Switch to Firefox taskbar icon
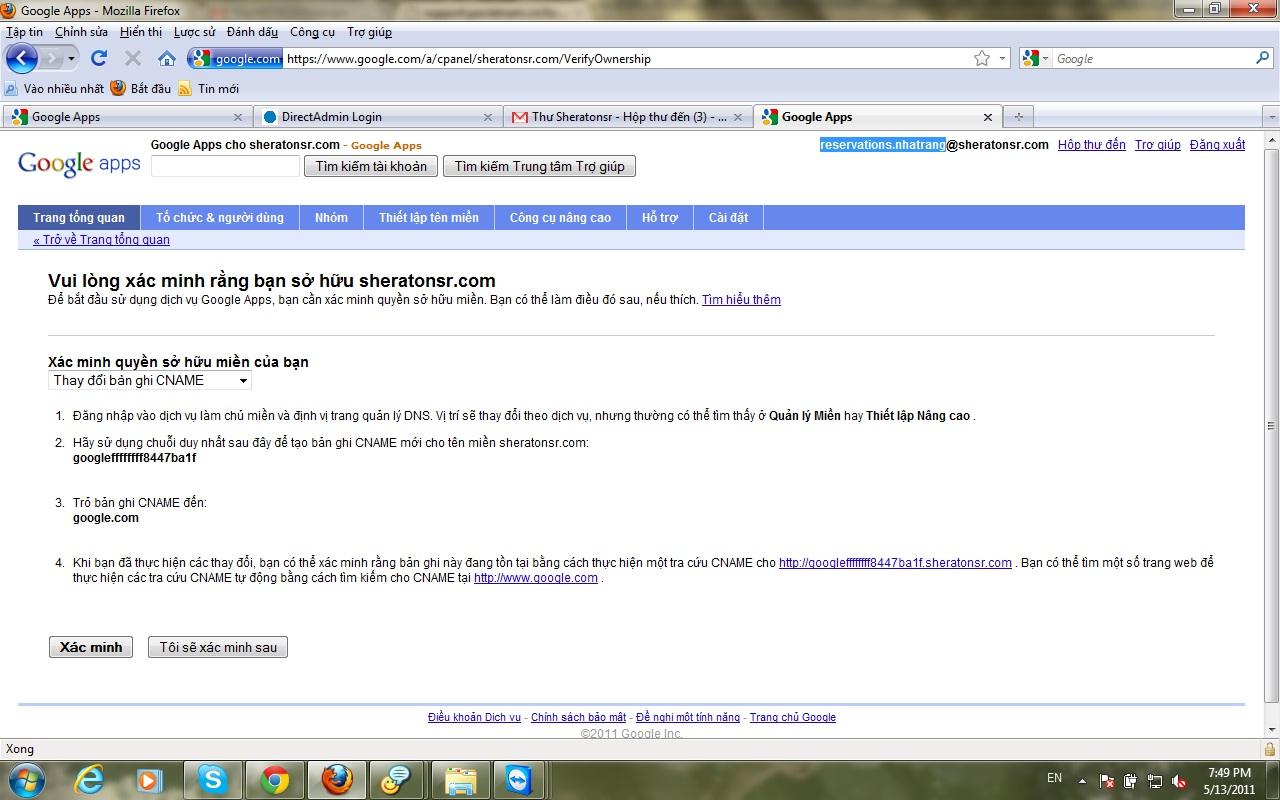 [337, 780]
